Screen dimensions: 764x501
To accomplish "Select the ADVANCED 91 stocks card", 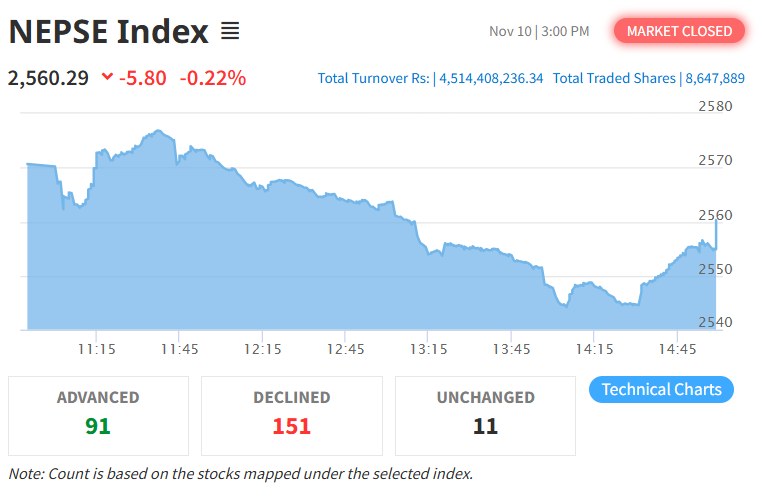I will 98,415.
